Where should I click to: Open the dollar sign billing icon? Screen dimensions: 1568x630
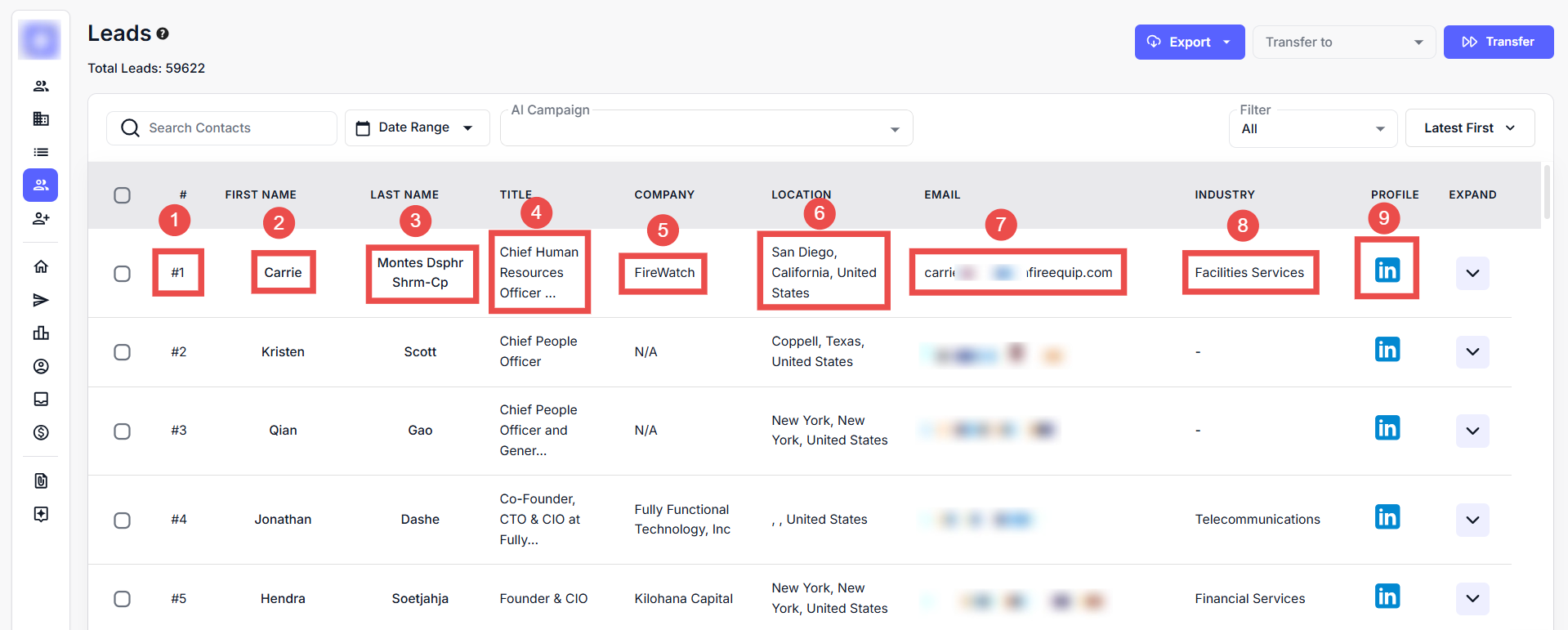[x=41, y=432]
